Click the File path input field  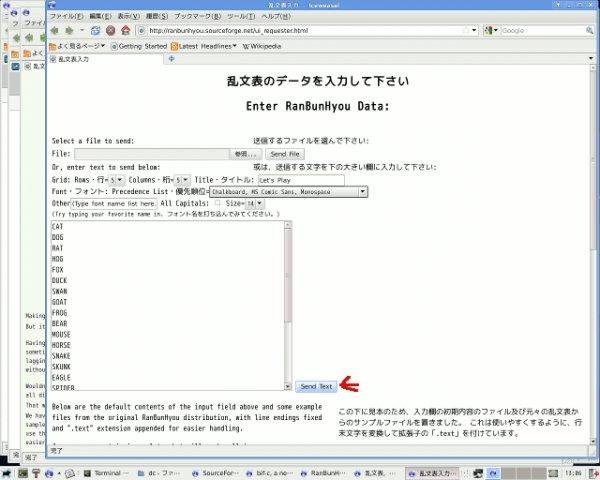click(x=152, y=154)
